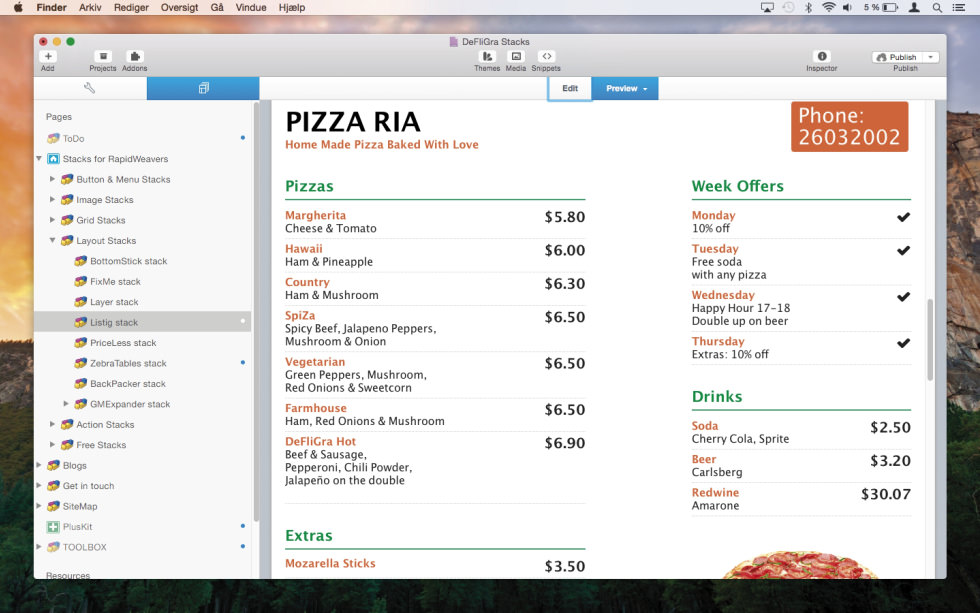Expand the Free Stacks folder
The height and width of the screenshot is (613, 980).
click(x=52, y=445)
